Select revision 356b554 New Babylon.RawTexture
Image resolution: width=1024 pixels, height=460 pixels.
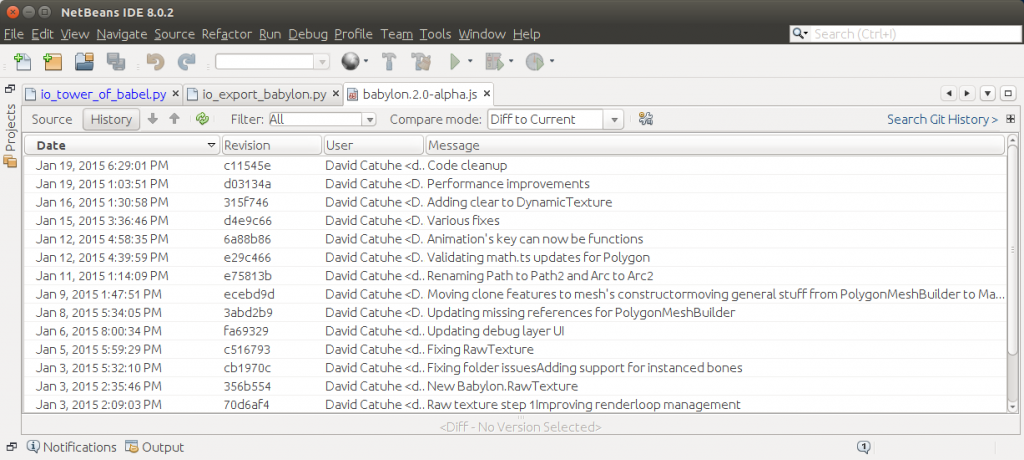click(x=515, y=386)
